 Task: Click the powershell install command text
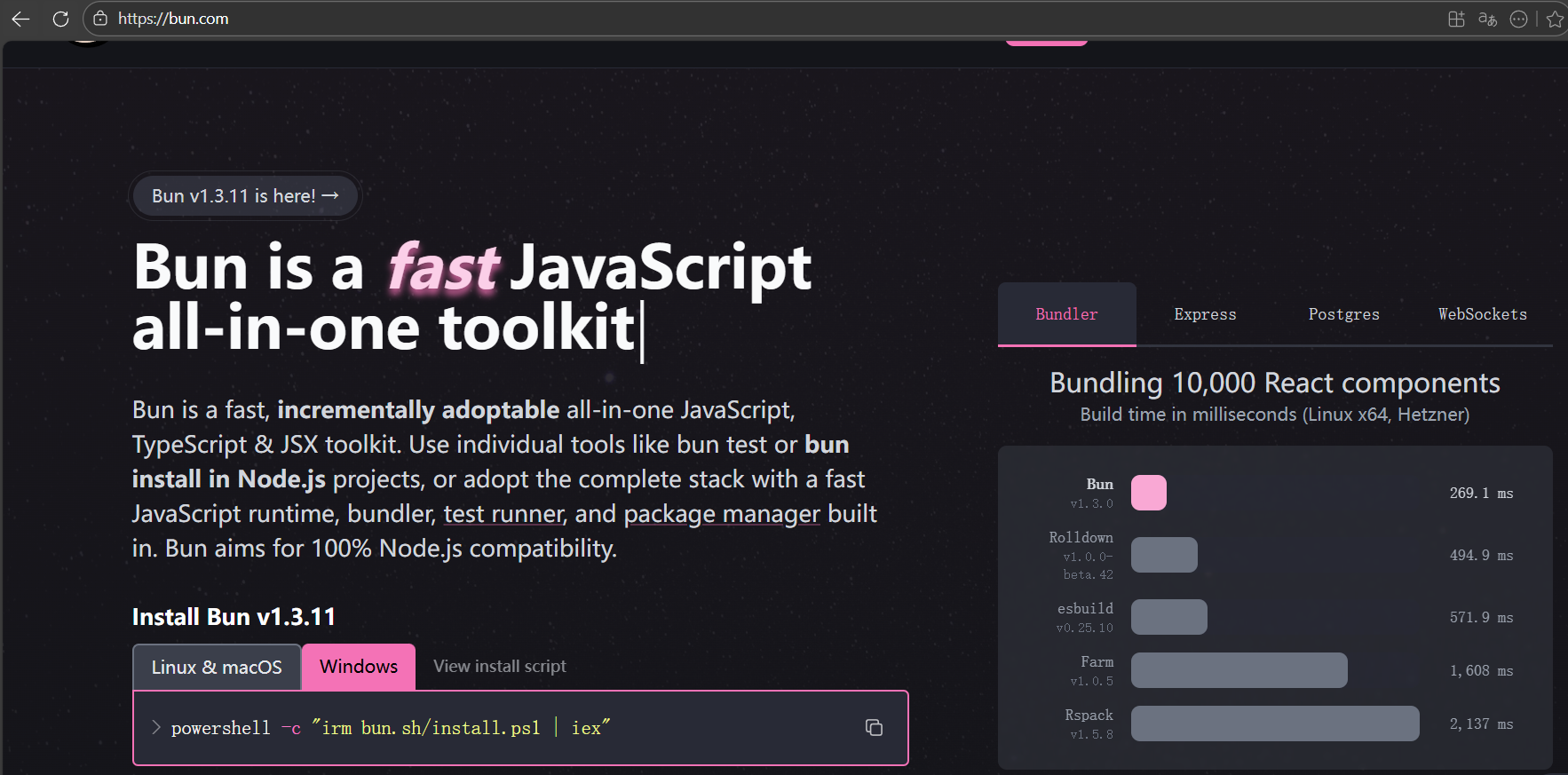click(x=391, y=728)
